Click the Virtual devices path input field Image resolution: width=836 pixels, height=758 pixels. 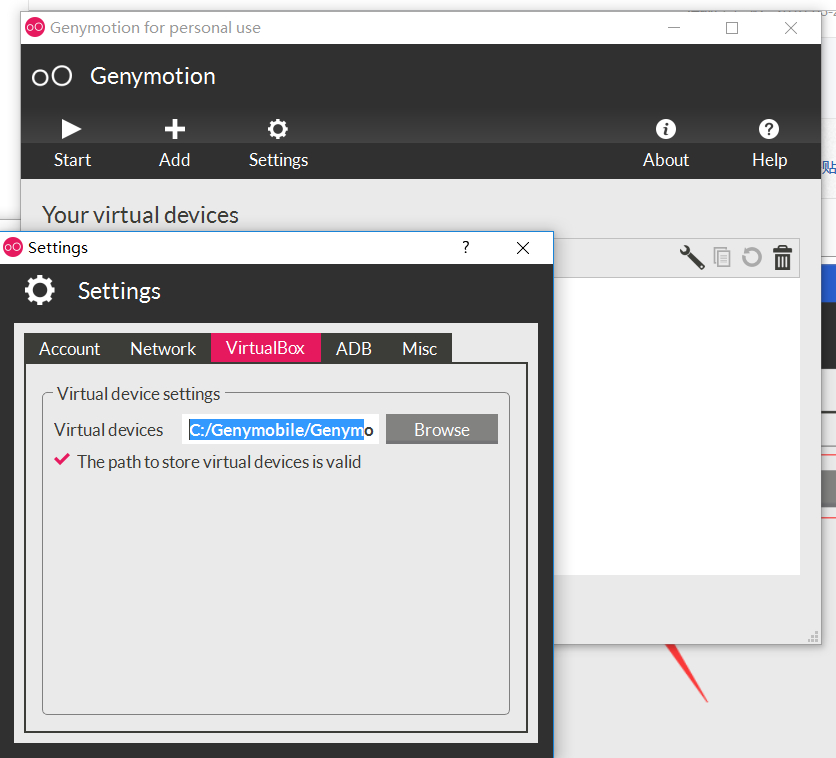280,429
